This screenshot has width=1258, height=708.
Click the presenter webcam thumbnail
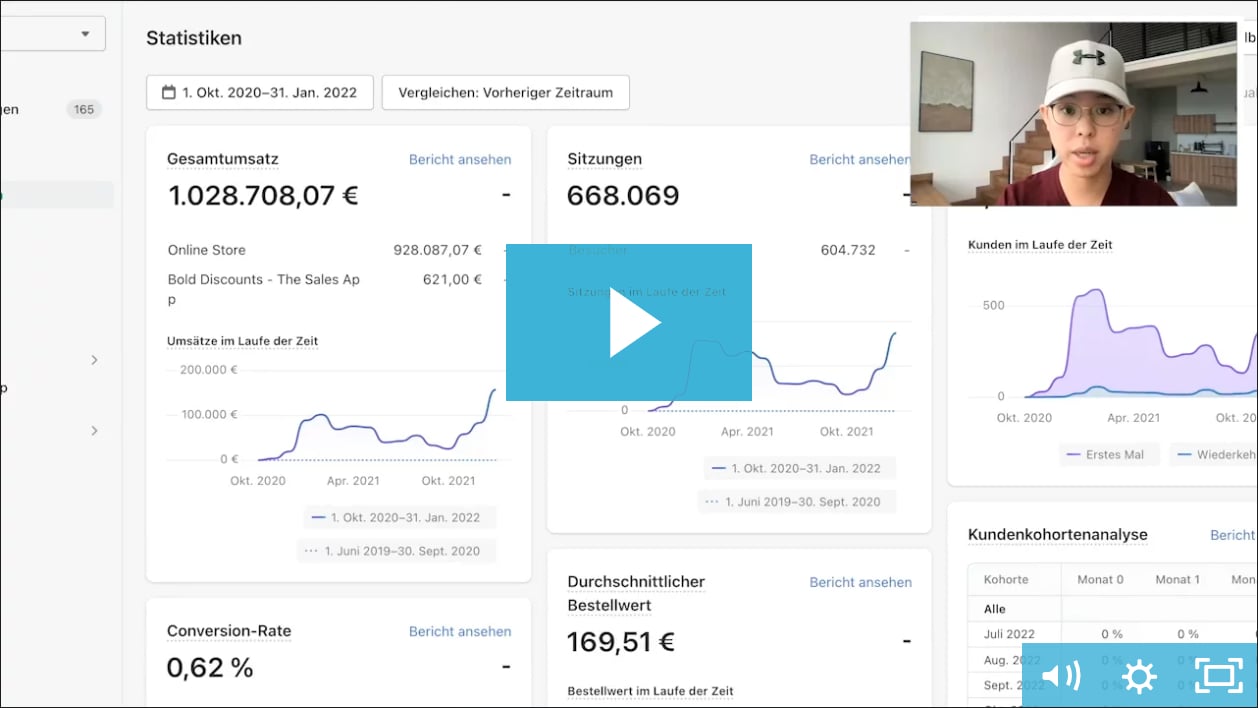pos(1073,114)
